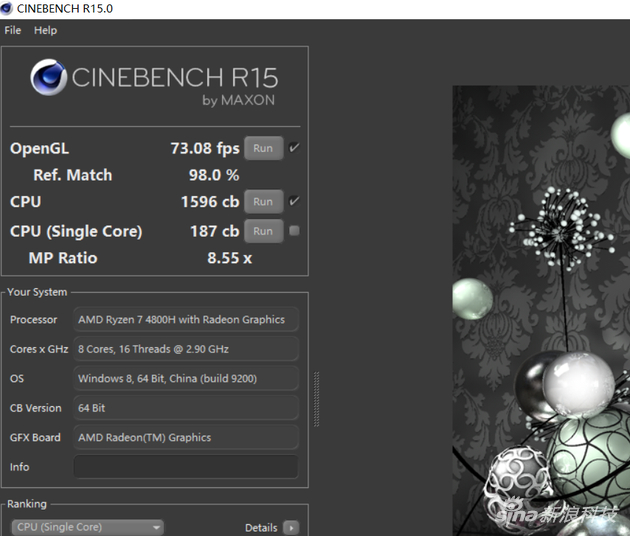
Task: Click the panel splitter grip handle
Action: tap(317, 399)
